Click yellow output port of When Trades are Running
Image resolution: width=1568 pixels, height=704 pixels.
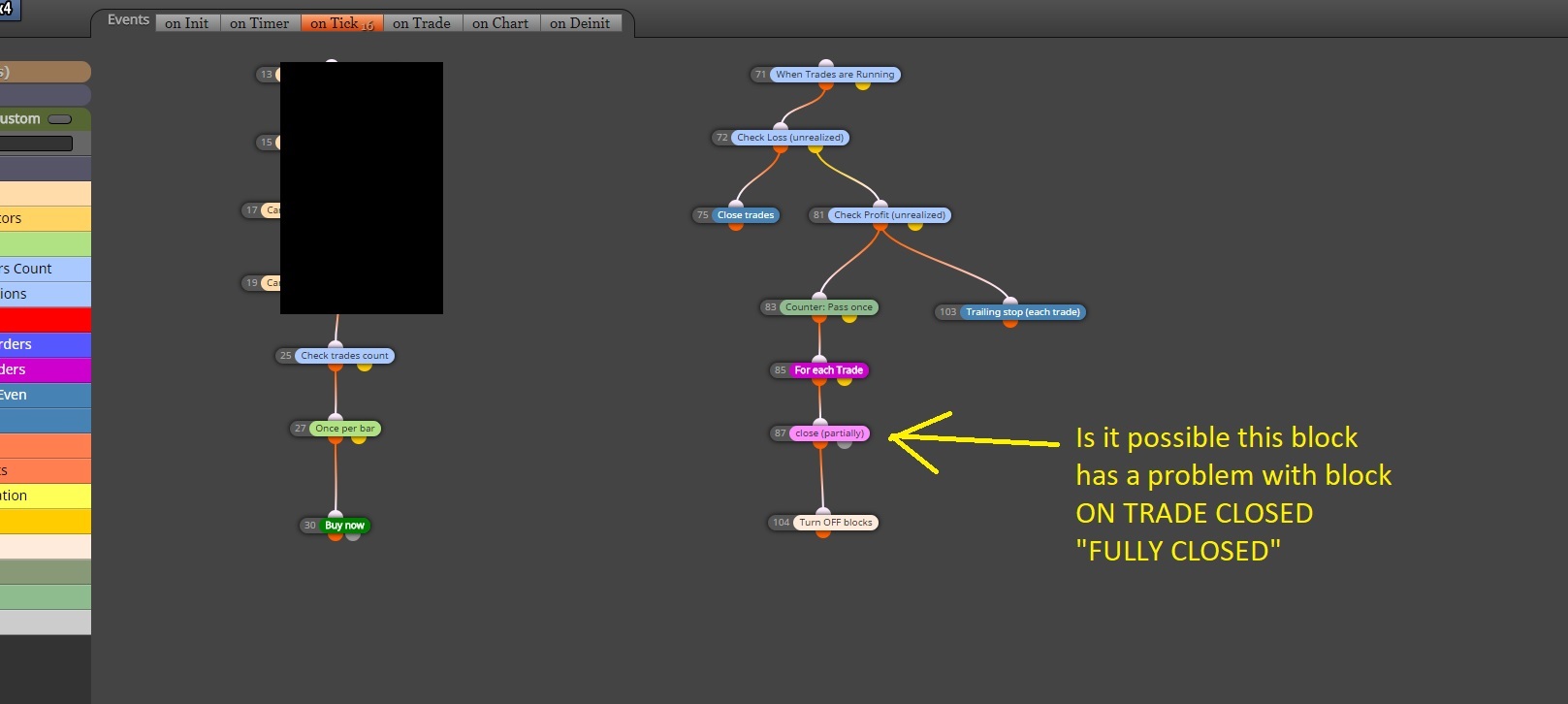[x=863, y=84]
